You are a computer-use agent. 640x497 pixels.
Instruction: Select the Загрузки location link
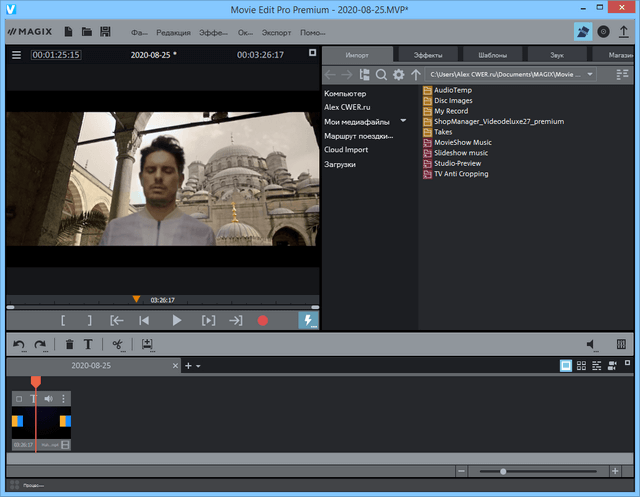coord(340,164)
